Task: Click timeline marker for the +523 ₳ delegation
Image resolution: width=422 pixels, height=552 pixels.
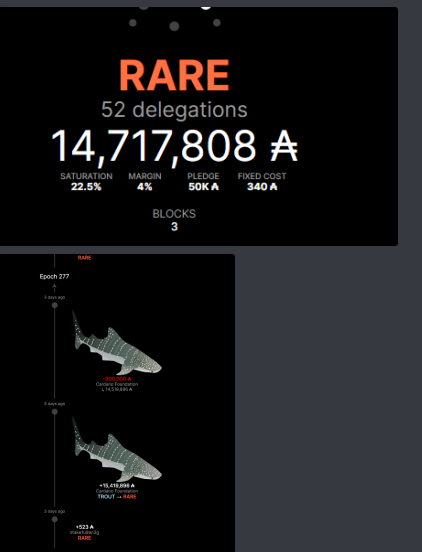Action: tap(55, 519)
